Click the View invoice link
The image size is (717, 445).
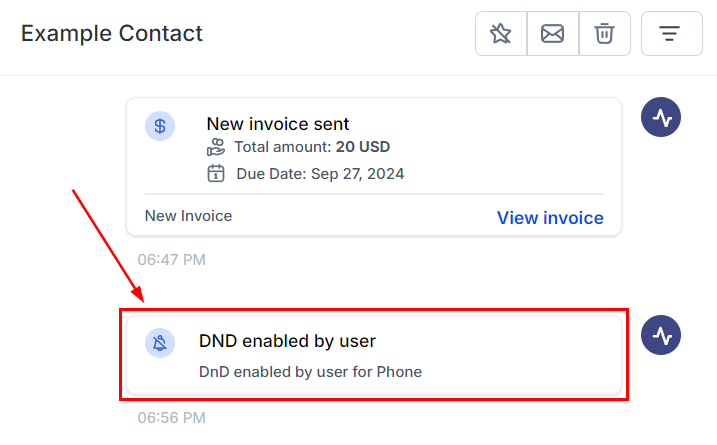coord(550,217)
